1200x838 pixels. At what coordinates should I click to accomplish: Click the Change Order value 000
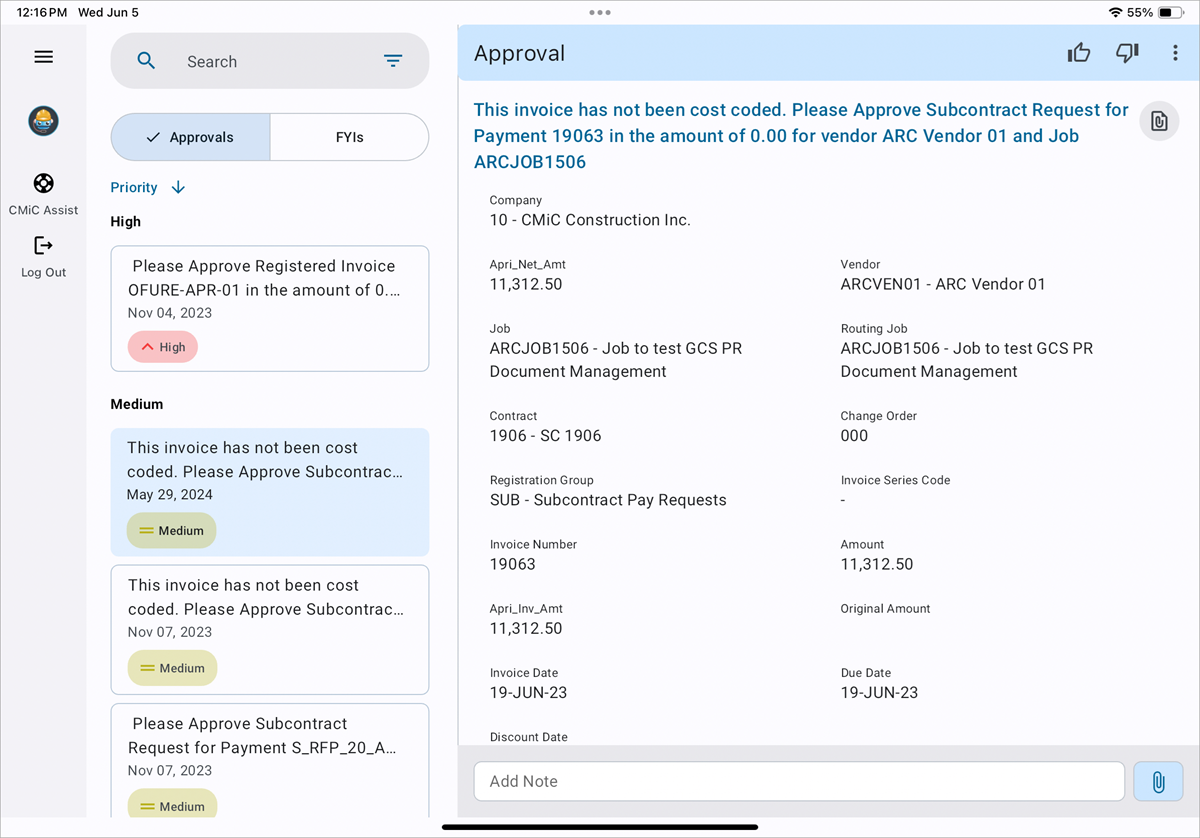coord(855,436)
